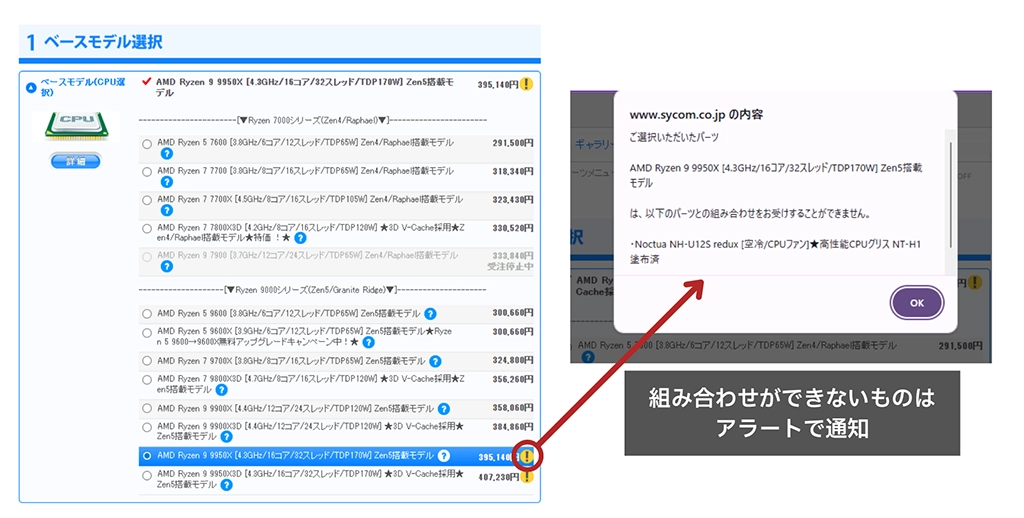Select AMD Ryzen 7 7700X radio button
Viewport: 1024px width, 518px height.
[147, 201]
